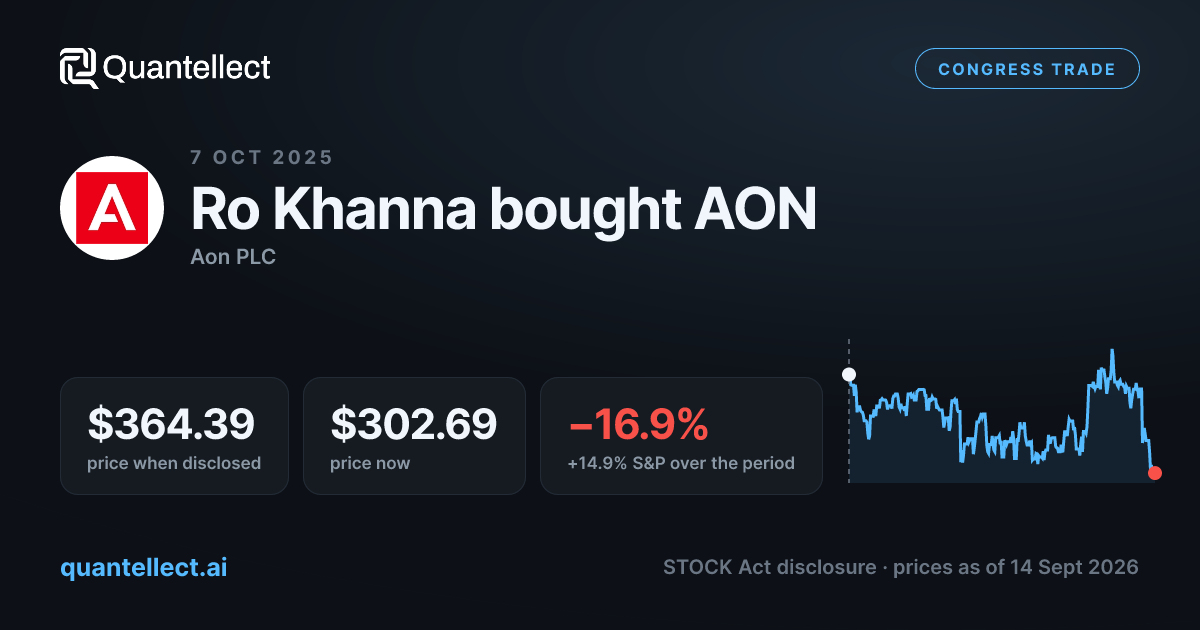Click the −16.9% return card

pos(681,435)
